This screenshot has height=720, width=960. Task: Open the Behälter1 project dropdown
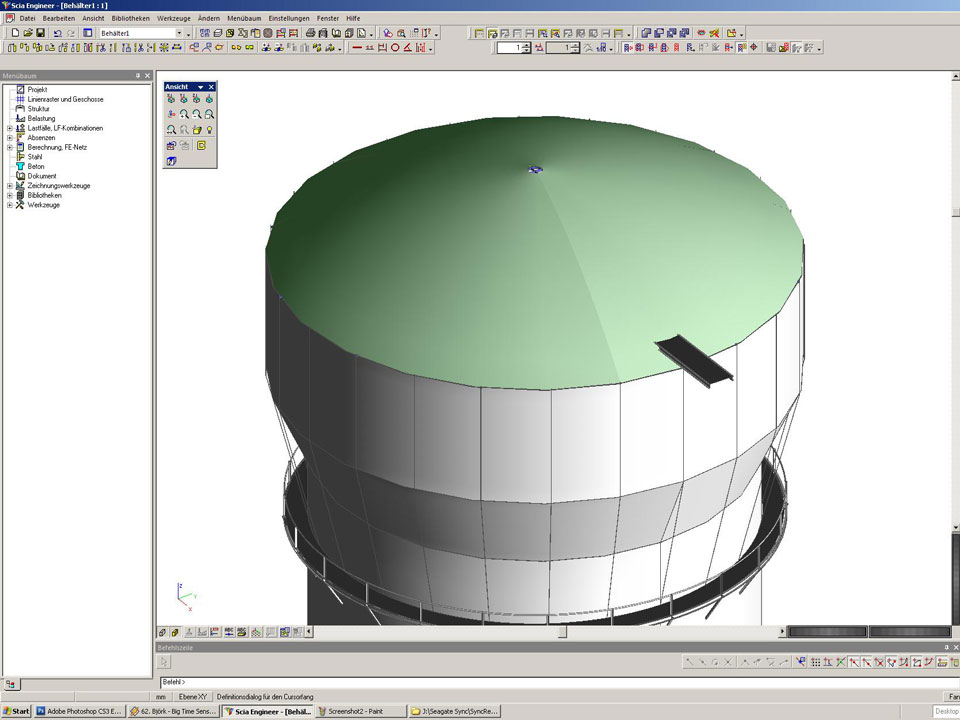coord(179,33)
